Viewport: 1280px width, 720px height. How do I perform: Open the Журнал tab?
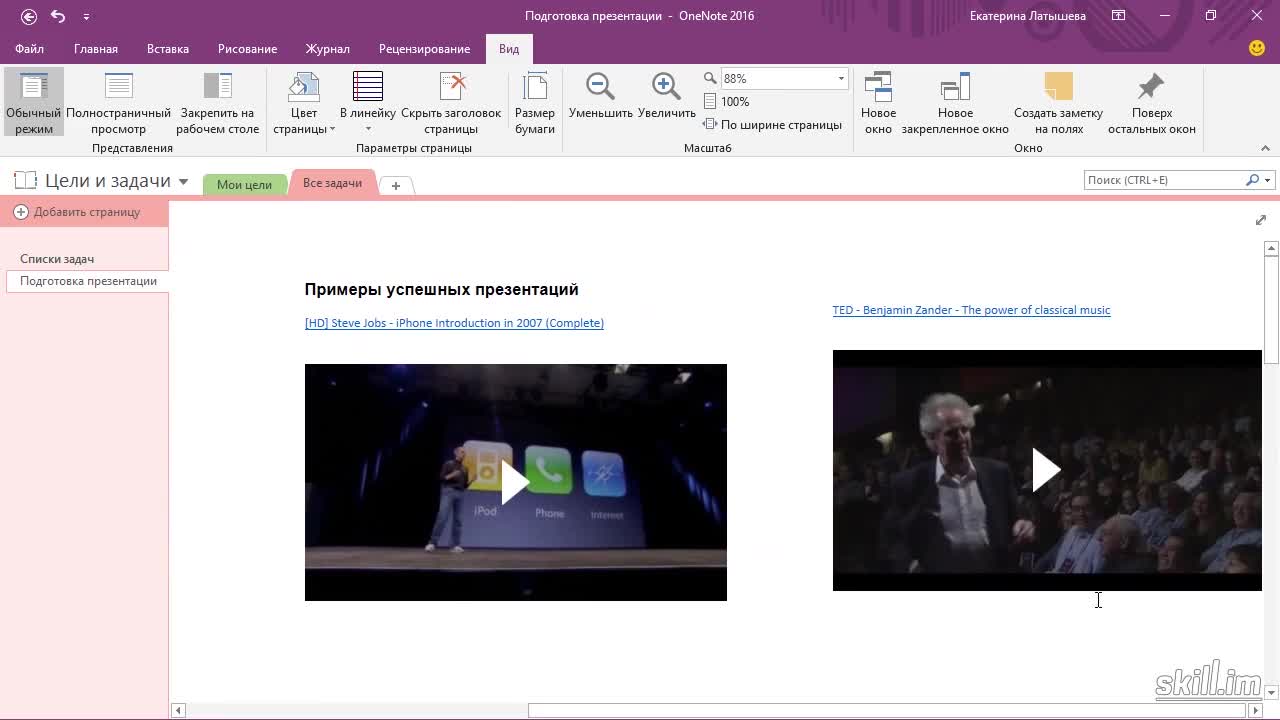(328, 49)
